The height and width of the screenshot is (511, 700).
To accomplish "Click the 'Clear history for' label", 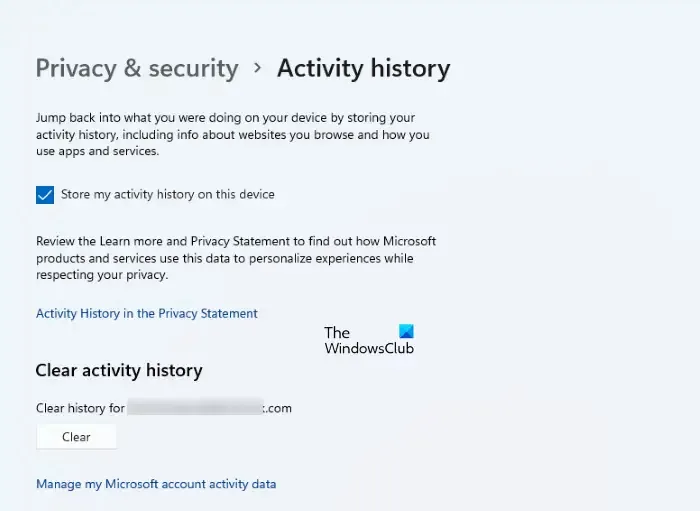I will 80,408.
